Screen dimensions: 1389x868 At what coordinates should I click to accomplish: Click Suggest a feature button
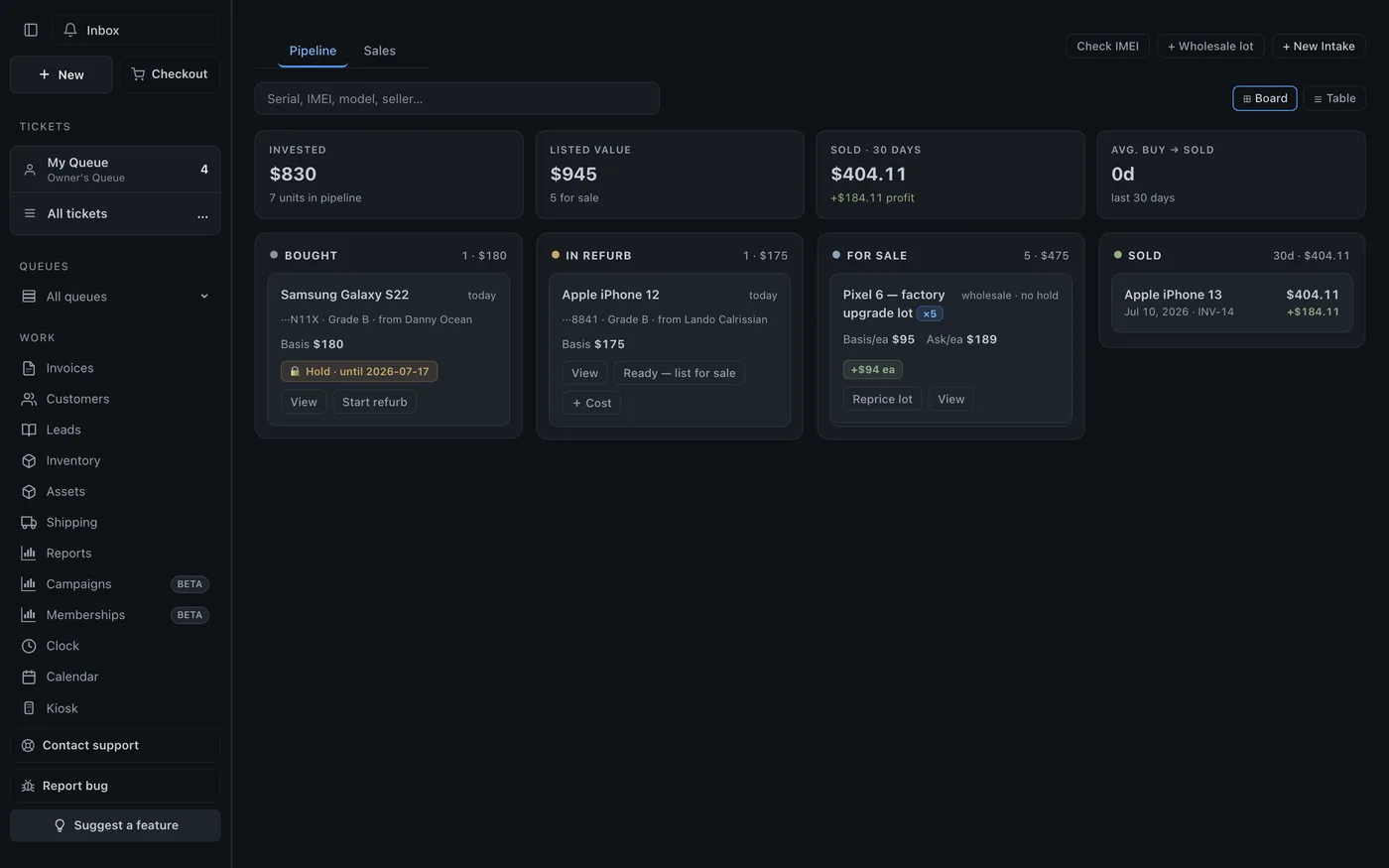point(115,825)
